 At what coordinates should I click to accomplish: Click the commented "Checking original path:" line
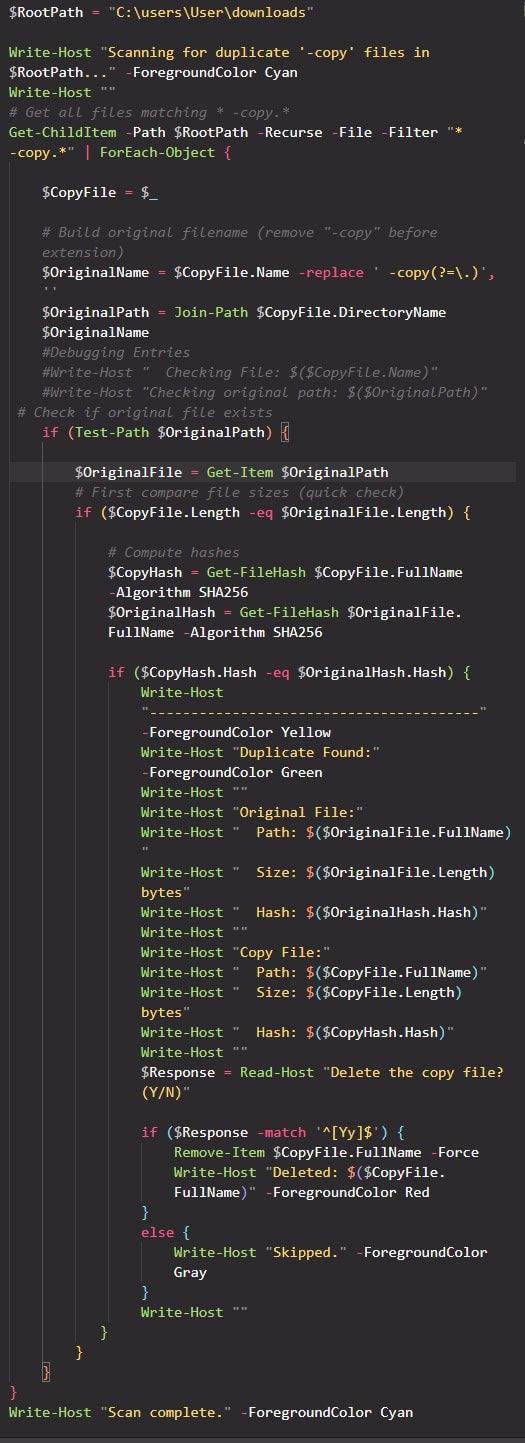(265, 392)
